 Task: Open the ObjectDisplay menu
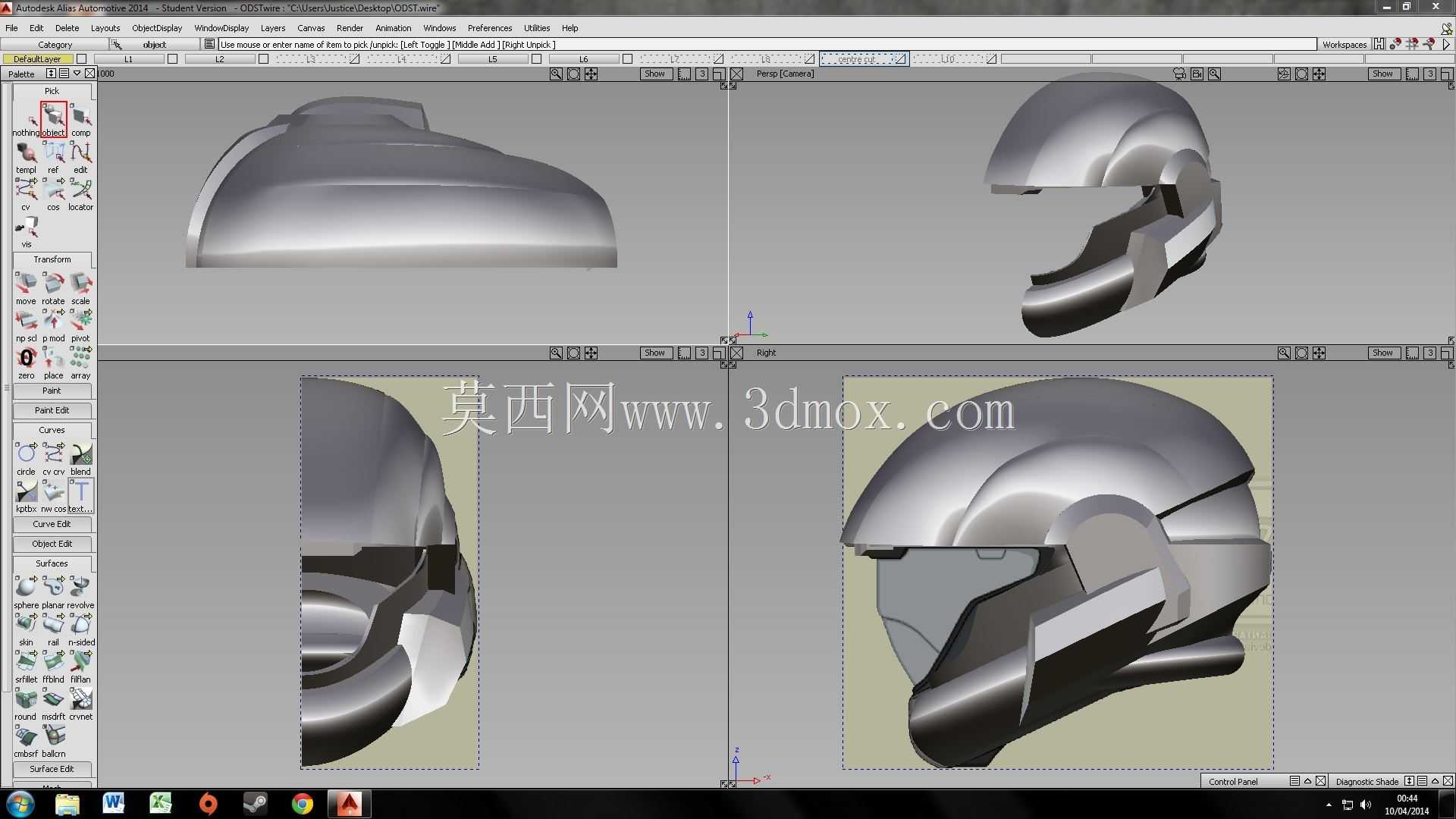[x=157, y=28]
